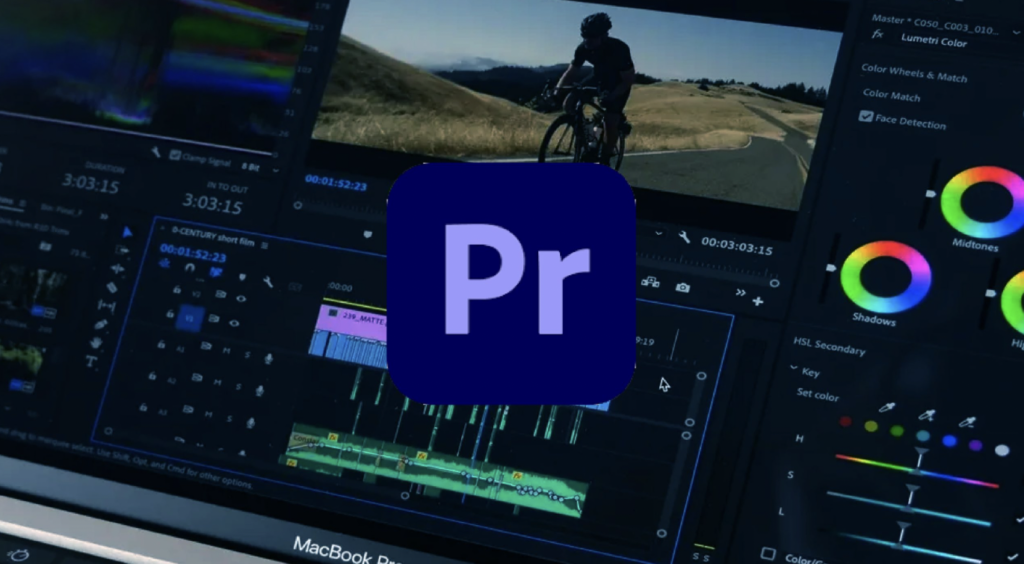Click the Midtones color wheel
Image resolution: width=1024 pixels, height=564 pixels.
click(985, 202)
